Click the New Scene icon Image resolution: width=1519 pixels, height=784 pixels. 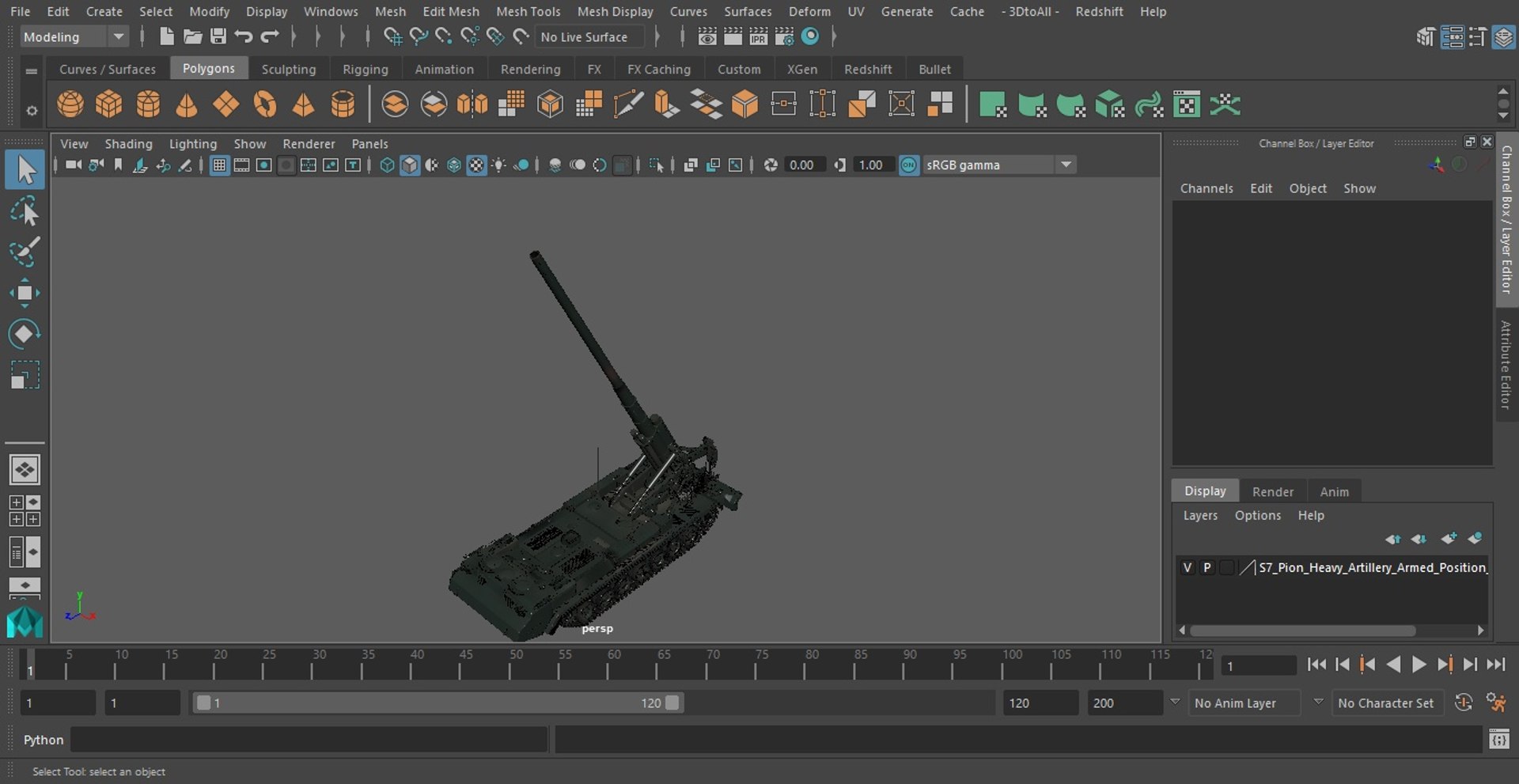(166, 36)
